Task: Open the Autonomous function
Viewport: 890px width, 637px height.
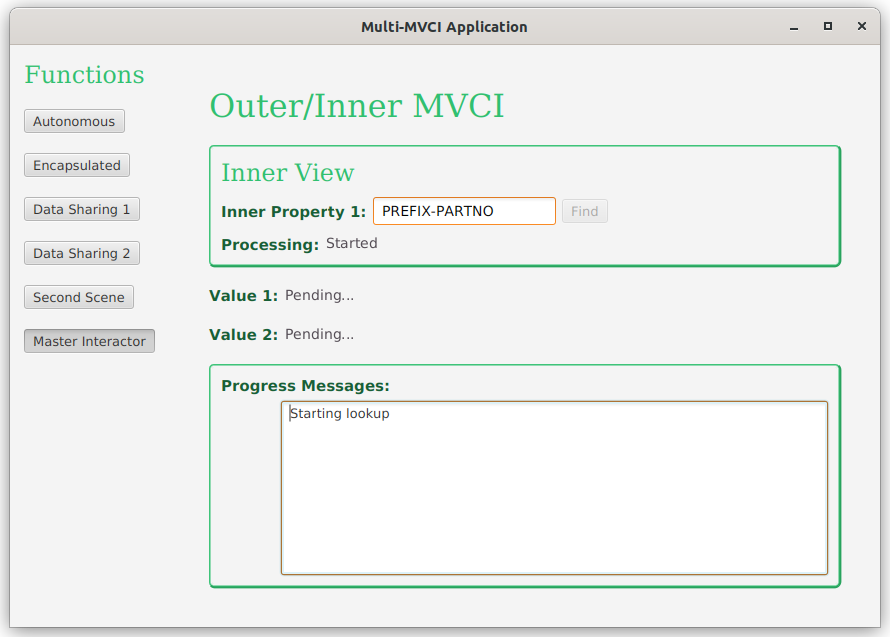Action: 74,121
